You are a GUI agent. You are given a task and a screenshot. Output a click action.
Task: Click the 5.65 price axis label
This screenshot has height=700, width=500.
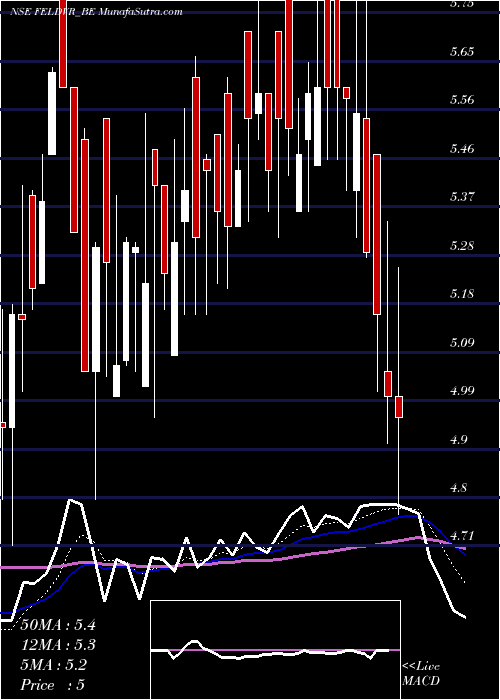(462, 52)
